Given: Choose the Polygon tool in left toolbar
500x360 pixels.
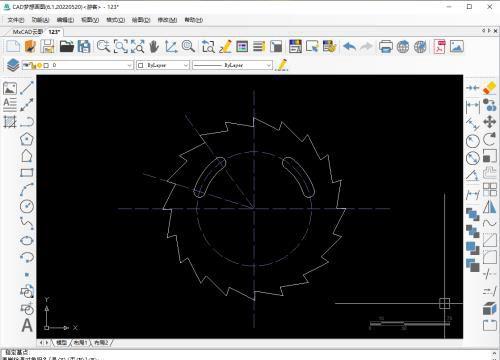Looking at the screenshot, I should point(27,139).
